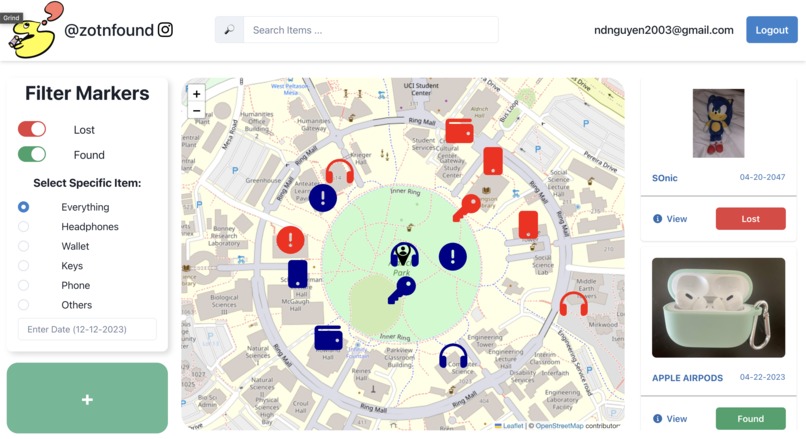Viewport: 806px width, 439px height.
Task: Toggle the Lost markers switch
Action: 32,129
